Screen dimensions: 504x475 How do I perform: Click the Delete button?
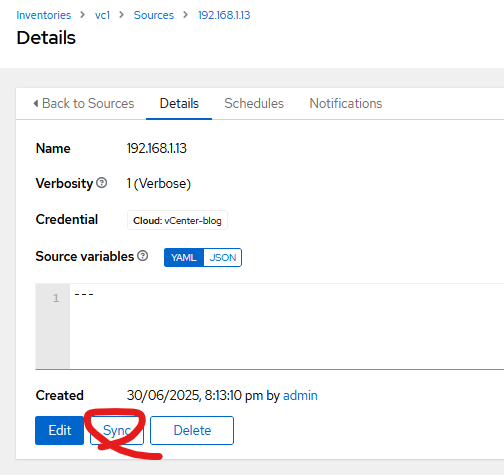tap(192, 430)
